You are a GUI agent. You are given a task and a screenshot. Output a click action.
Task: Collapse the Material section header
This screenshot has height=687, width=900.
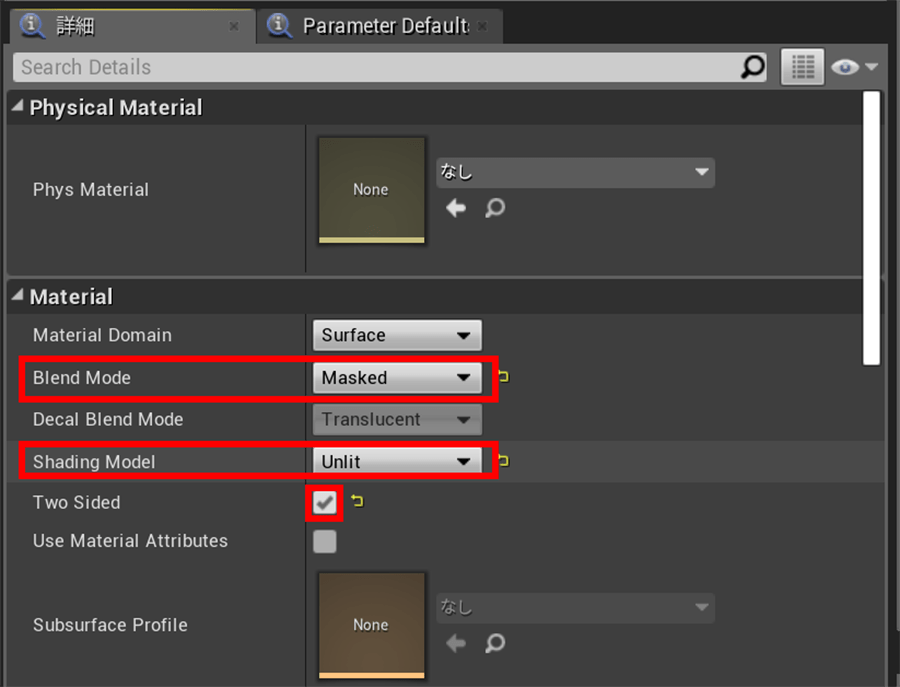pos(17,296)
